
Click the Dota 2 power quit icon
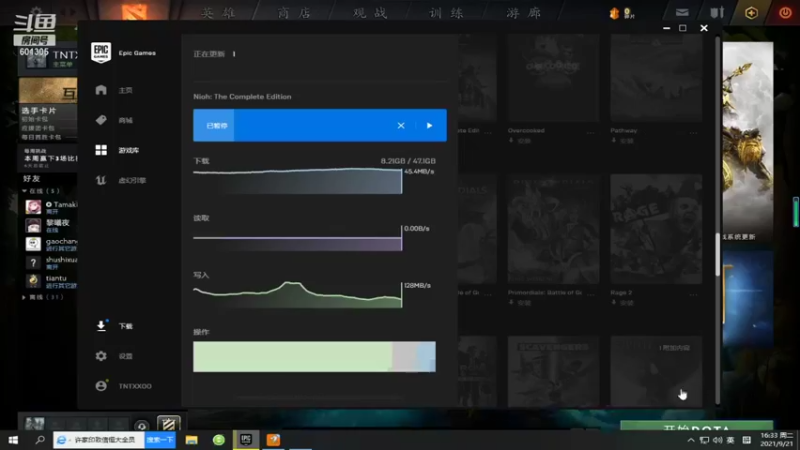pos(785,13)
